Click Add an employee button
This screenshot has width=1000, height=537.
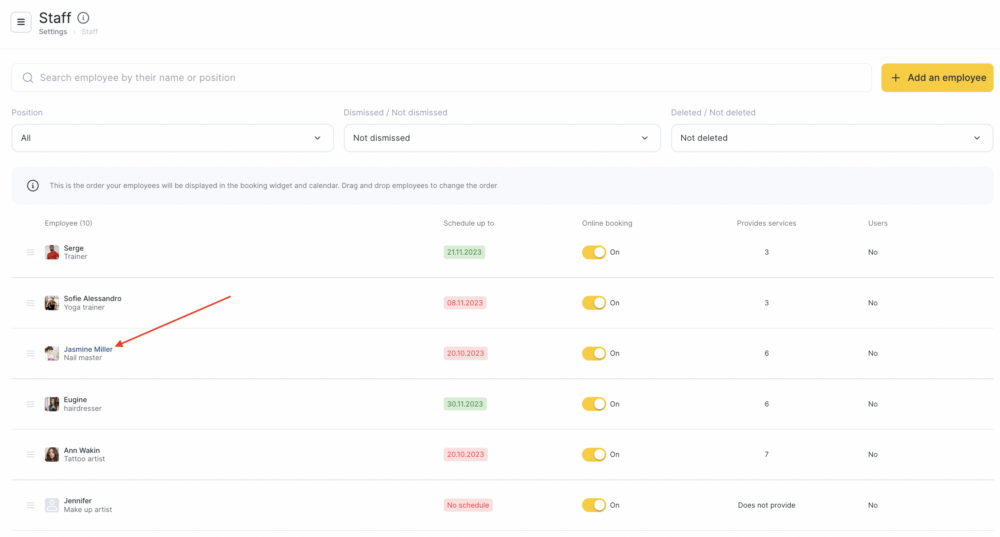(x=938, y=78)
